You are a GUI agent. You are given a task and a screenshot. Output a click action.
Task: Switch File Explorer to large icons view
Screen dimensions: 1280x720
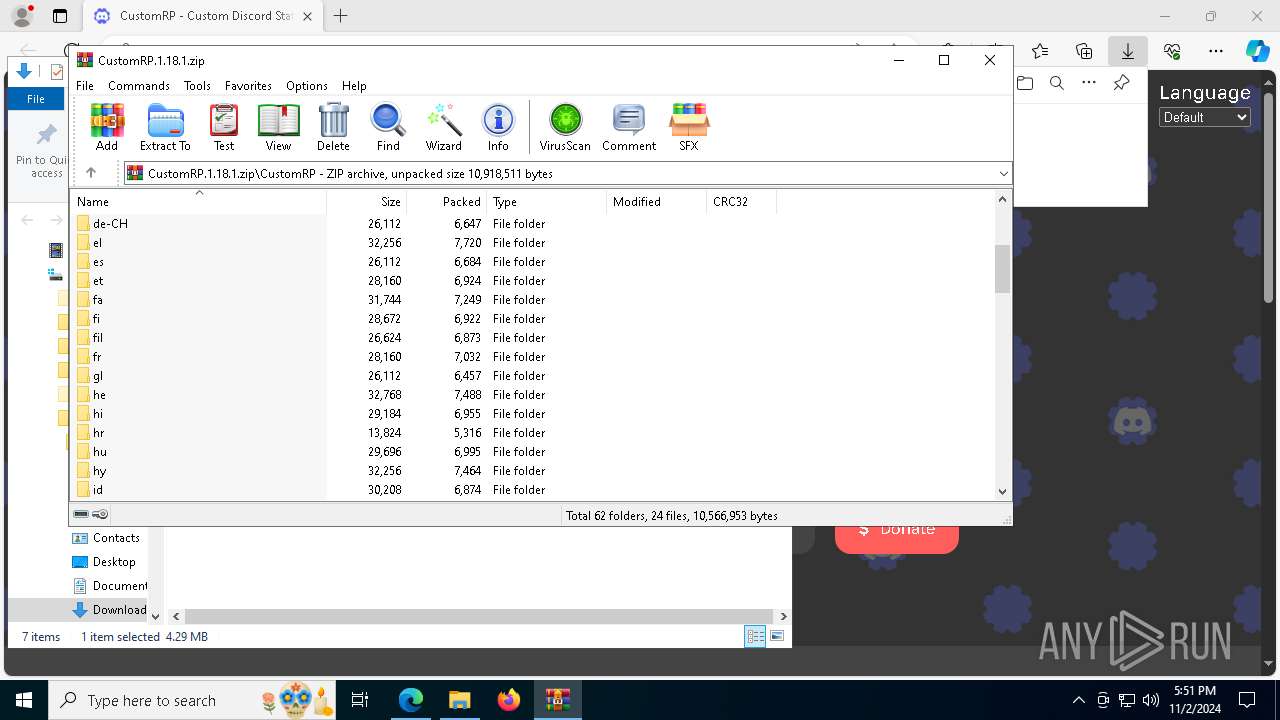(777, 636)
